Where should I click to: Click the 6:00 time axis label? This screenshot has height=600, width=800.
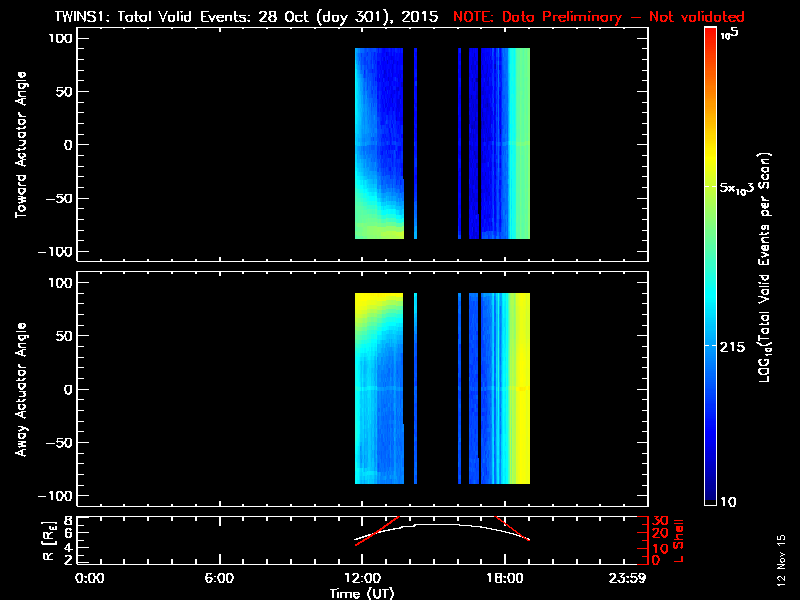[x=218, y=578]
